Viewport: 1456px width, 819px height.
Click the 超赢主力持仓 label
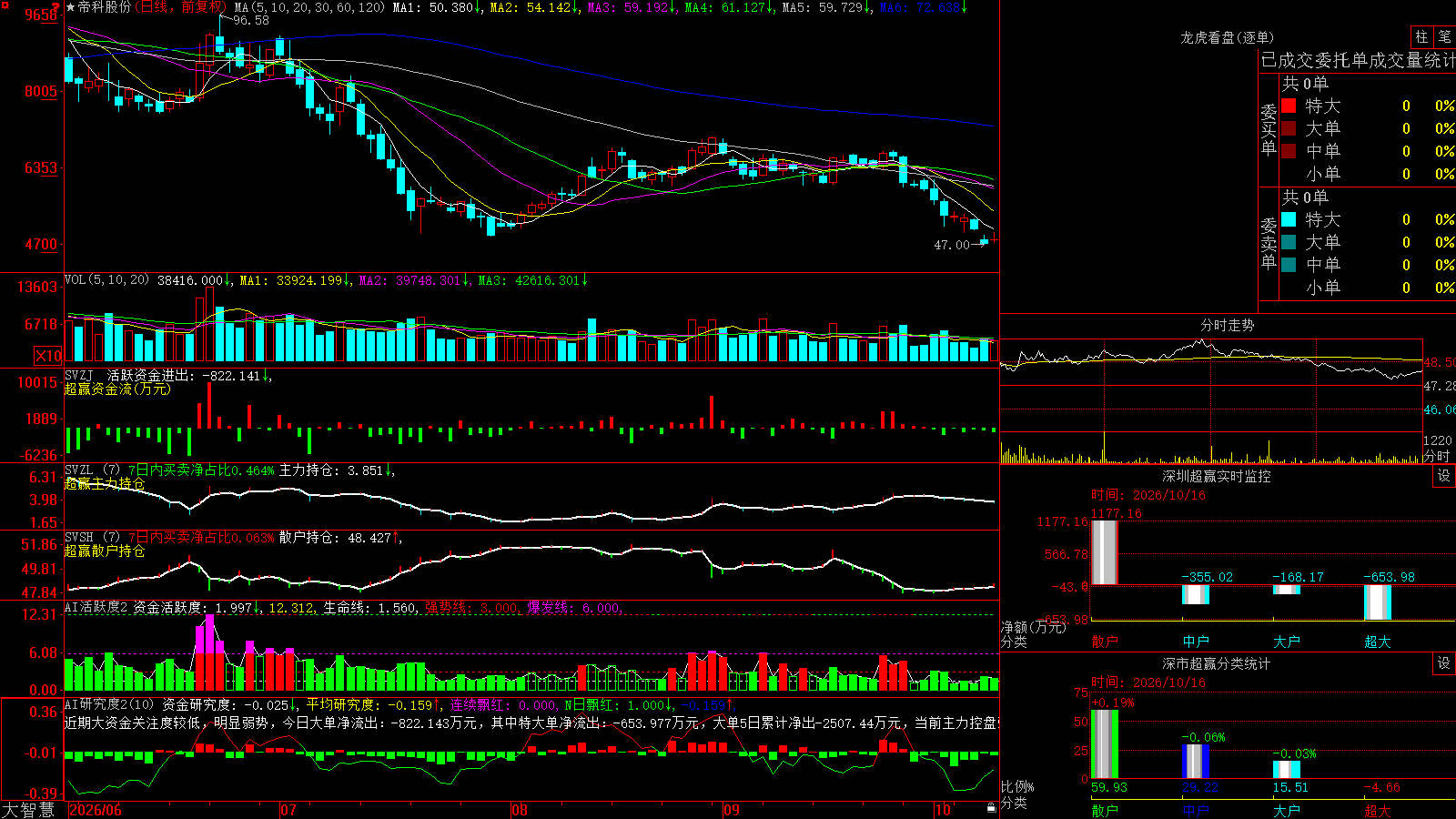click(105, 484)
